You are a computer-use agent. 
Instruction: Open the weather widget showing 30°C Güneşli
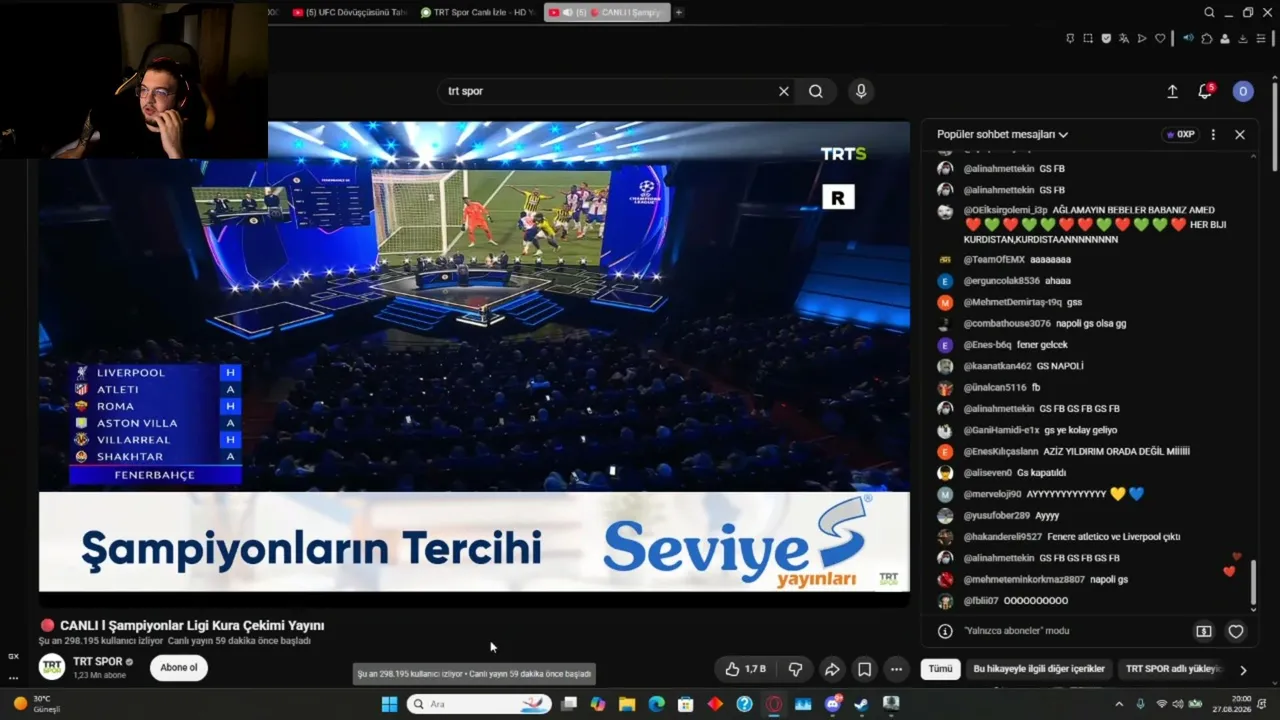click(38, 704)
